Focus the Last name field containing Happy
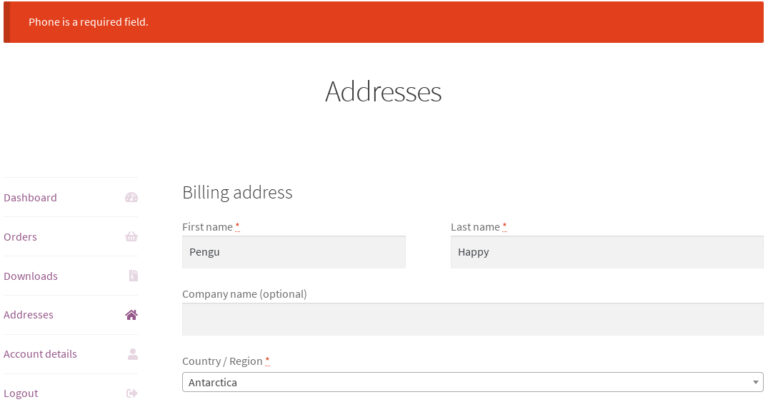 pos(607,252)
